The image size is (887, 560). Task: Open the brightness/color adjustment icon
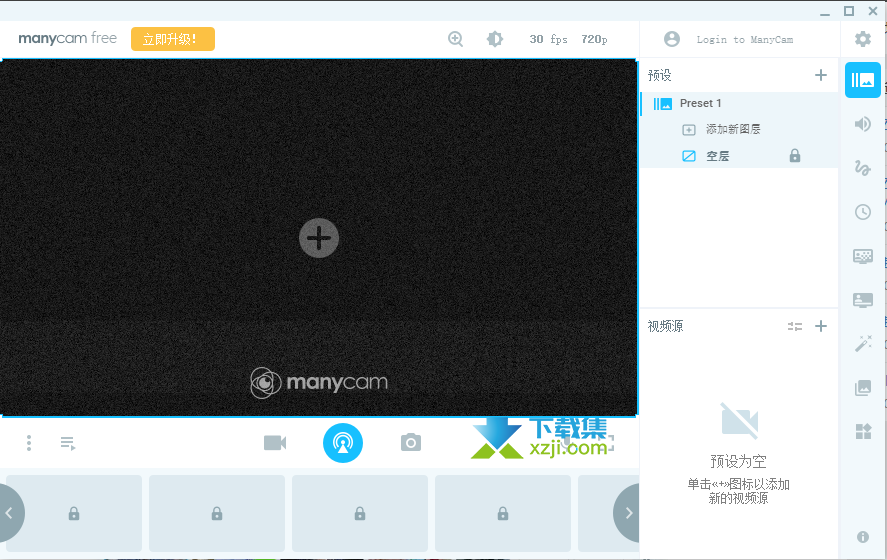tap(495, 39)
